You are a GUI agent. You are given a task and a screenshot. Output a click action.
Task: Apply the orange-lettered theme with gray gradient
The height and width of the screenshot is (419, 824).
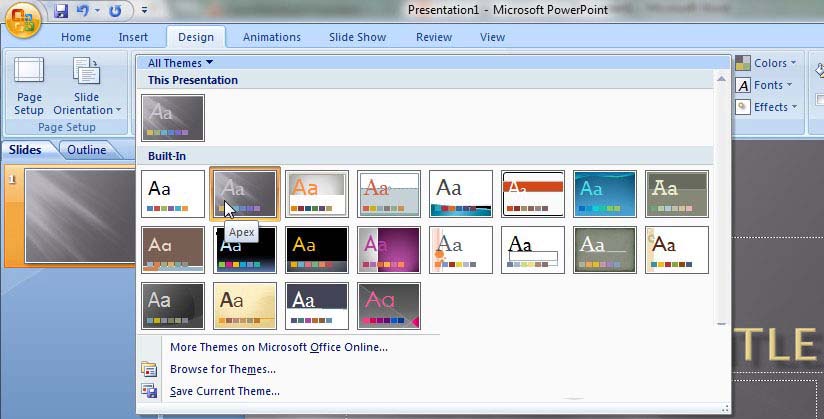click(317, 193)
